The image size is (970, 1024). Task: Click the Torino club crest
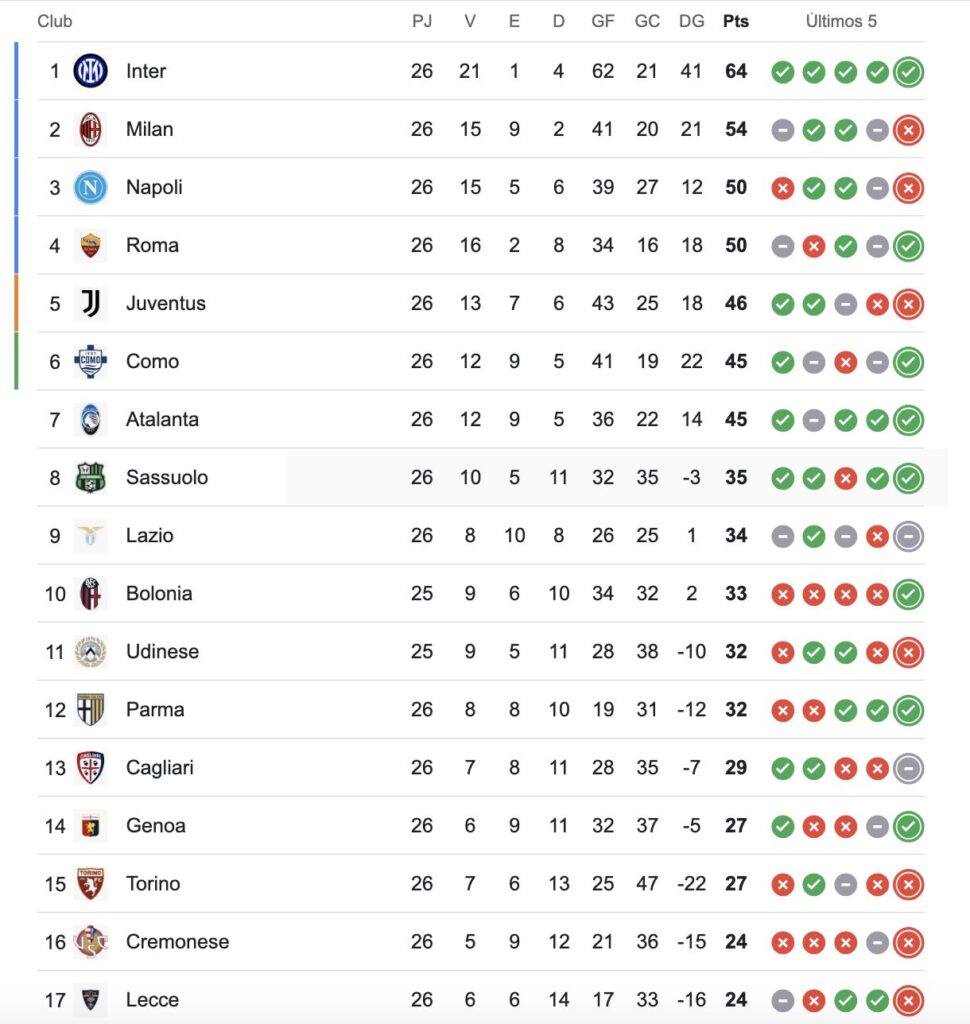coord(90,883)
